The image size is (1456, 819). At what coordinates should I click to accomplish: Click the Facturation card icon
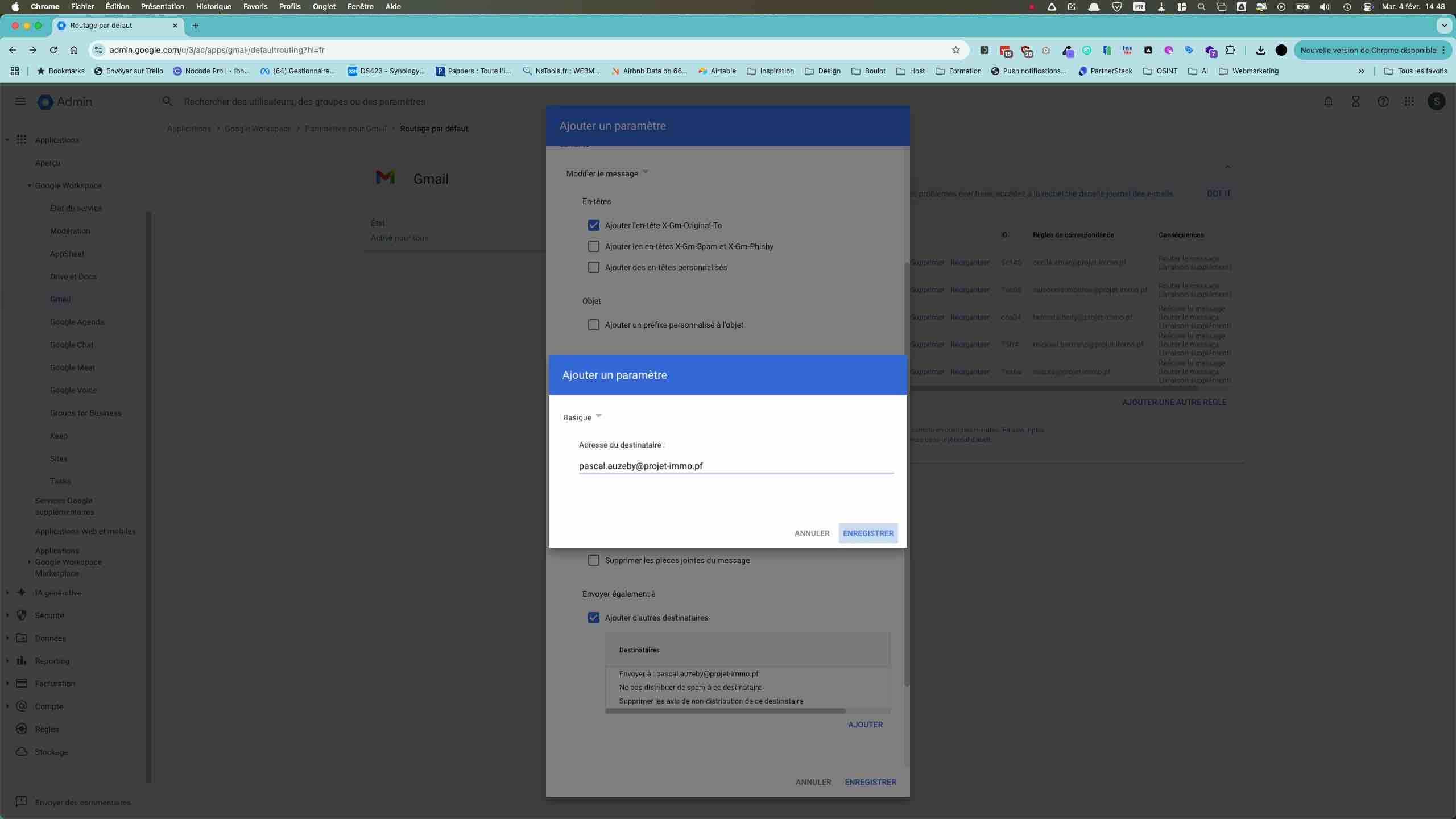pos(22,683)
